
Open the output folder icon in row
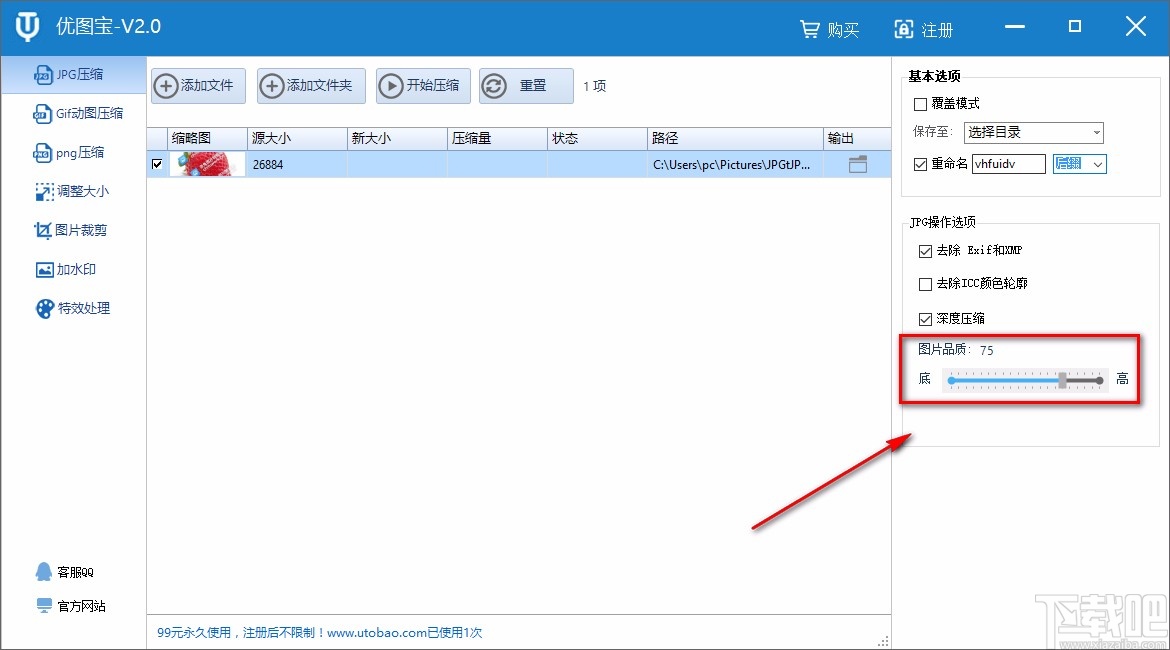[x=858, y=164]
